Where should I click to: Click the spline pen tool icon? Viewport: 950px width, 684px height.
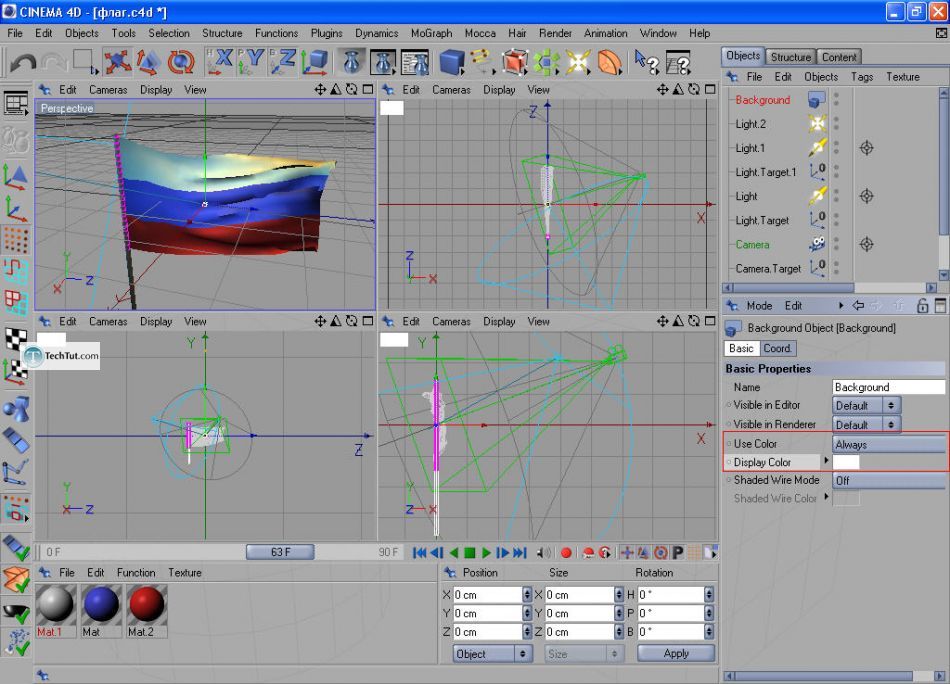(482, 62)
